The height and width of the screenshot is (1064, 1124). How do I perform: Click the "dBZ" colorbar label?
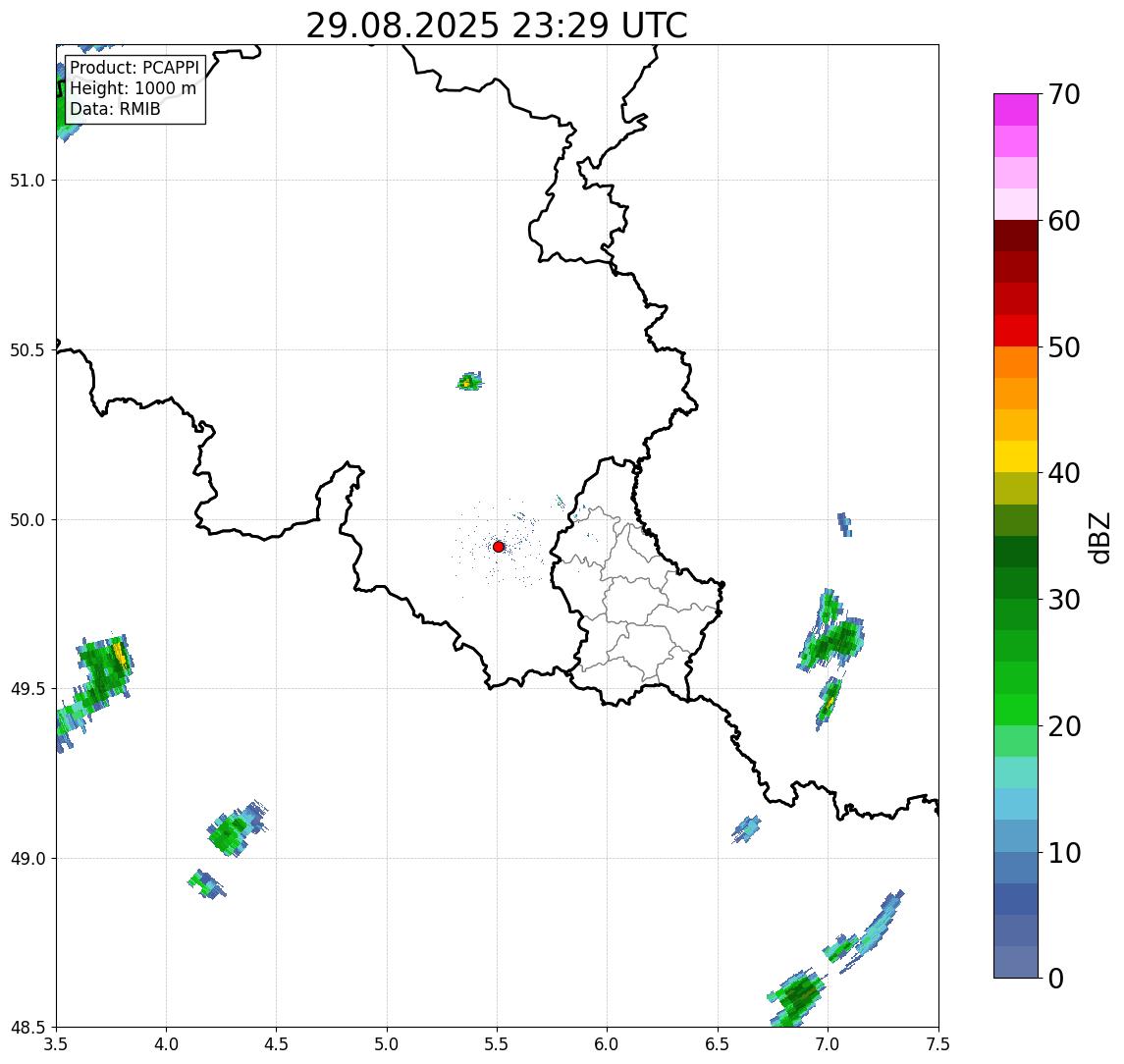tap(1098, 538)
